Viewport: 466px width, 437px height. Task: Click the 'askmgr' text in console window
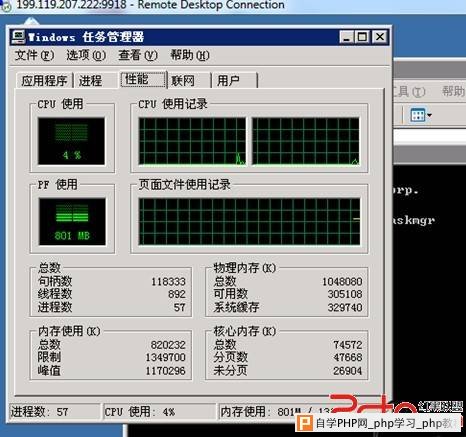(x=414, y=220)
